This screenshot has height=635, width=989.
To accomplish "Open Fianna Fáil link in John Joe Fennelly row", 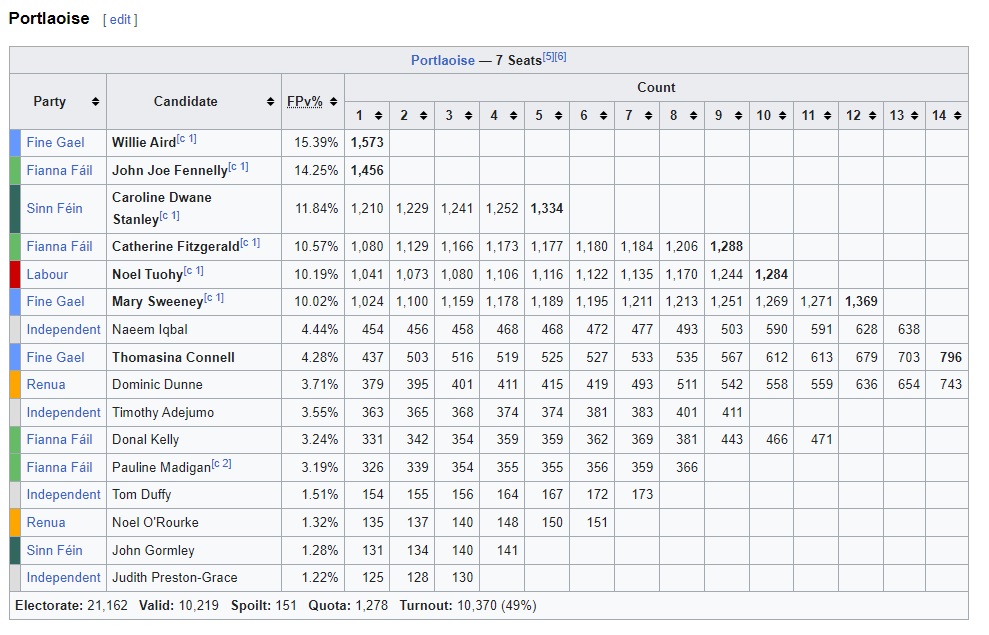I will pos(59,170).
